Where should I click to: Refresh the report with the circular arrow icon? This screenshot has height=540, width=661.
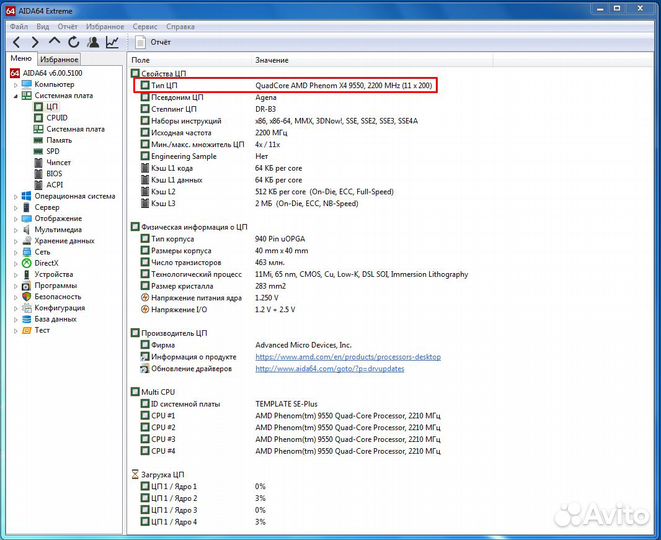[x=74, y=42]
